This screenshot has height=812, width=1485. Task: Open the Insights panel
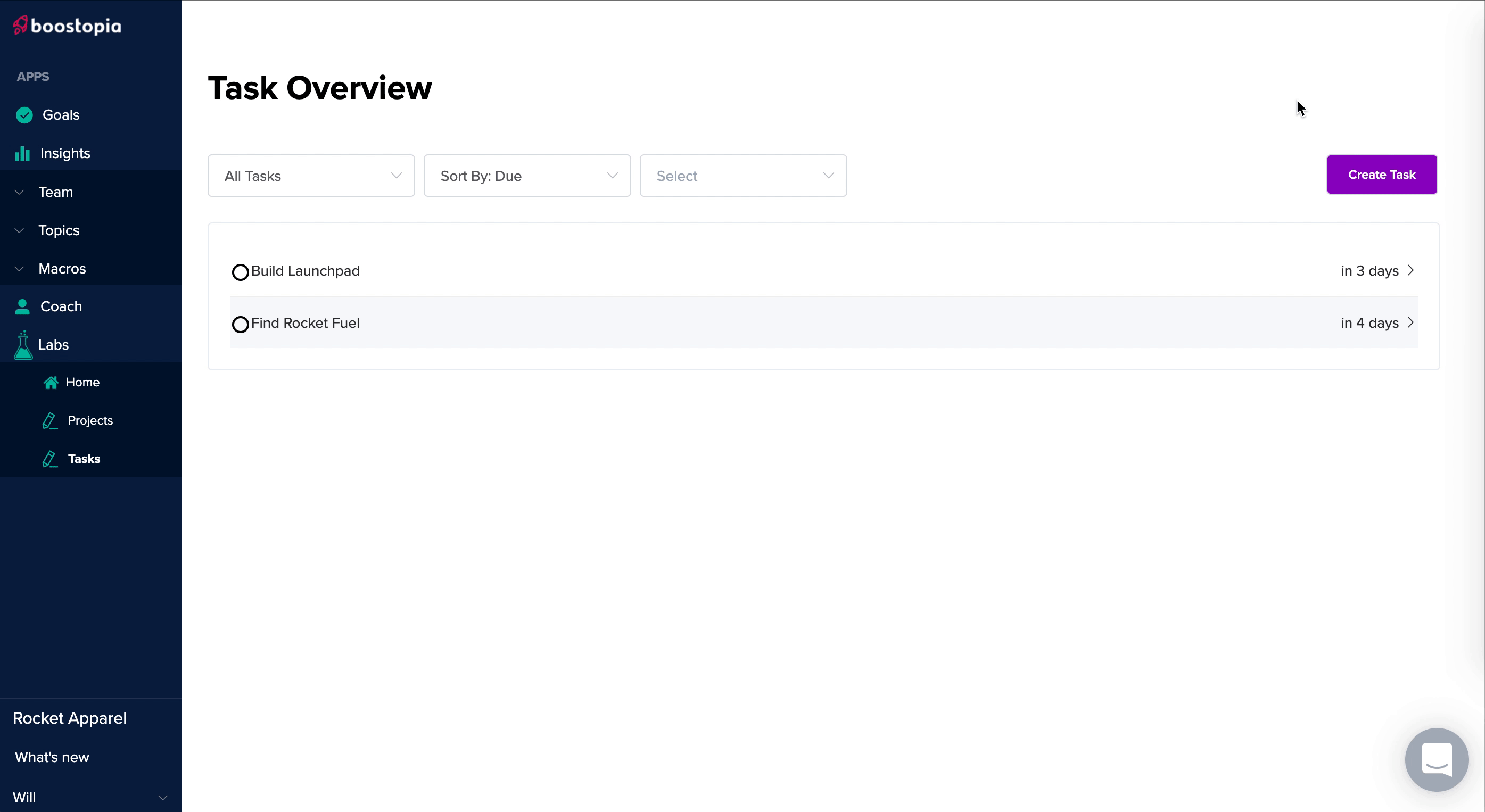click(64, 153)
